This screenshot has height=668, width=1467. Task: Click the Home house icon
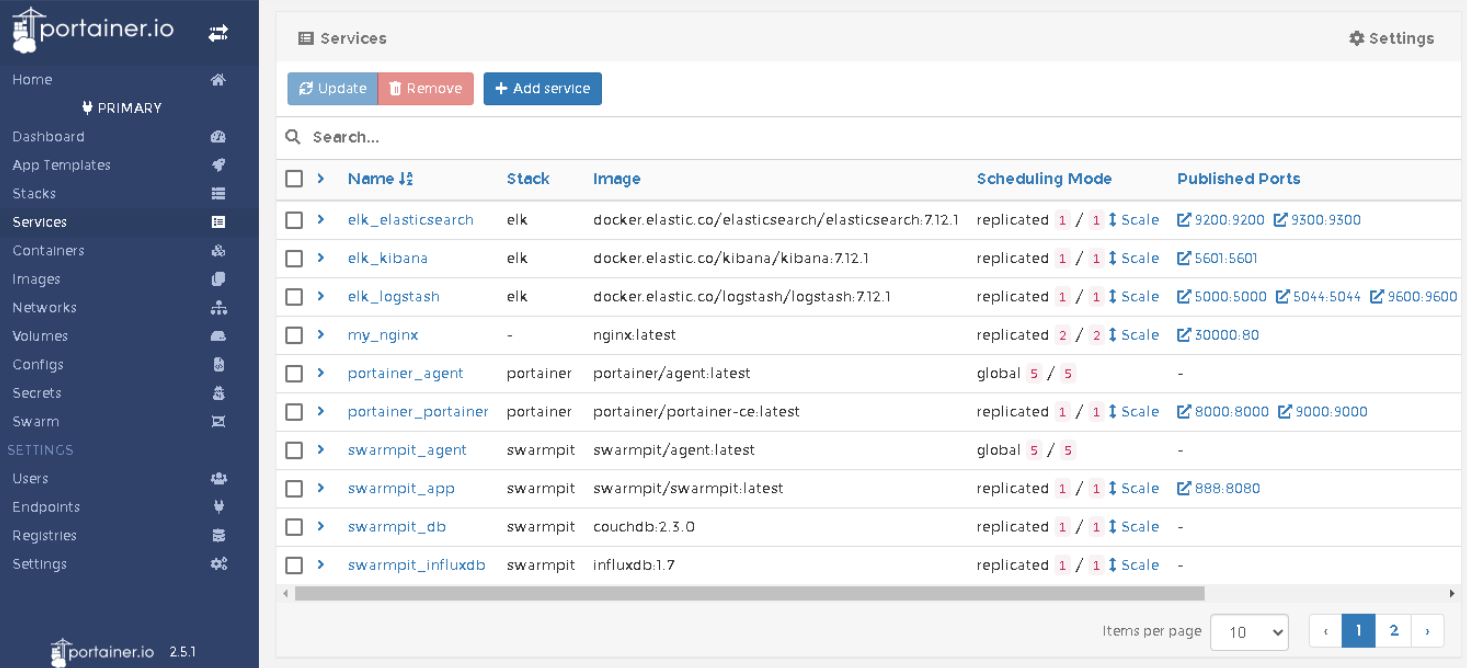[x=218, y=80]
